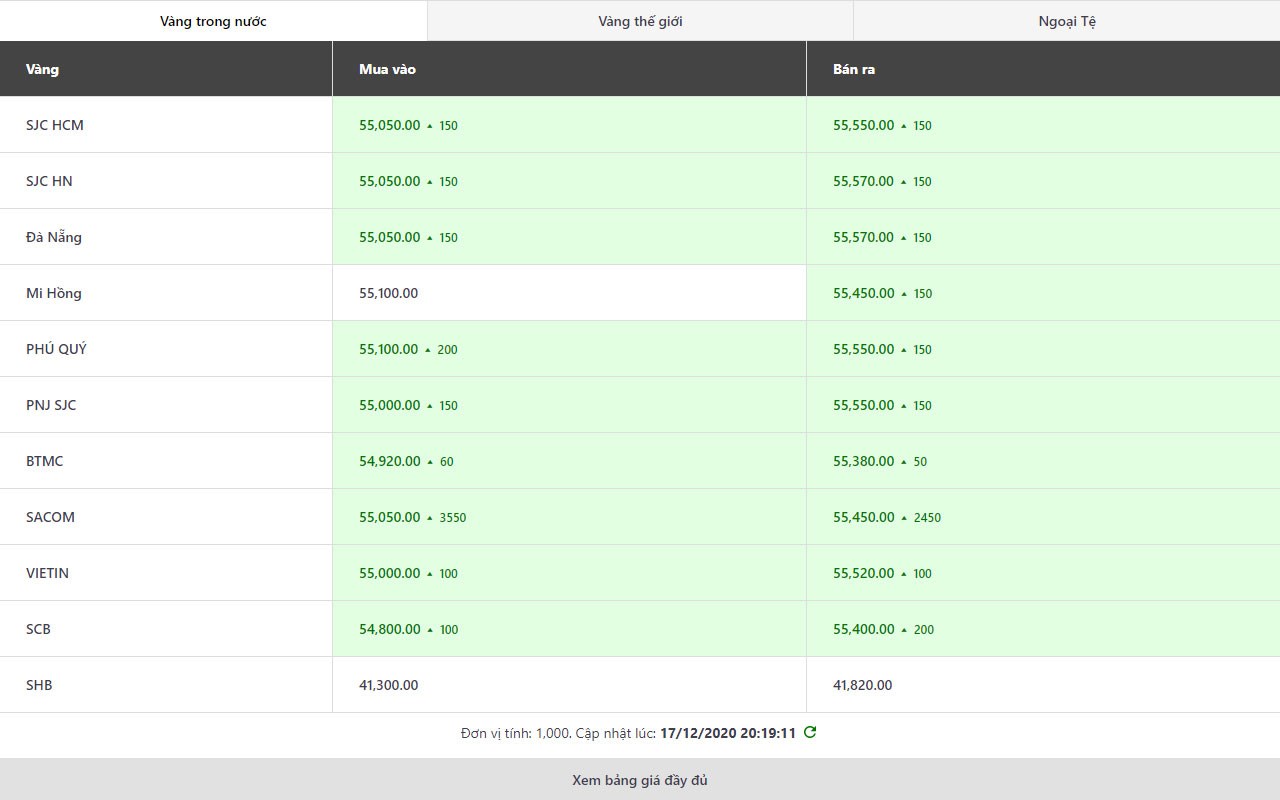Click the Mi Hồng buy price 55,100.00
This screenshot has width=1280, height=800.
389,293
